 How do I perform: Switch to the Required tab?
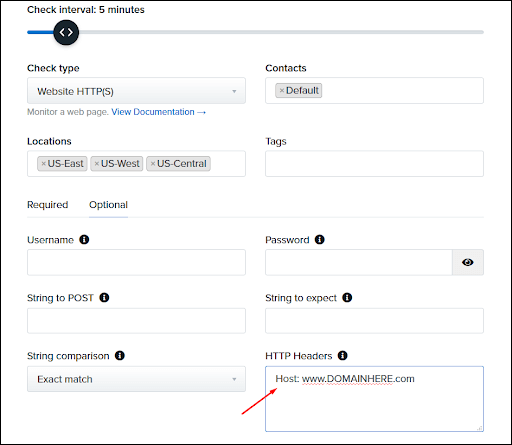point(48,205)
